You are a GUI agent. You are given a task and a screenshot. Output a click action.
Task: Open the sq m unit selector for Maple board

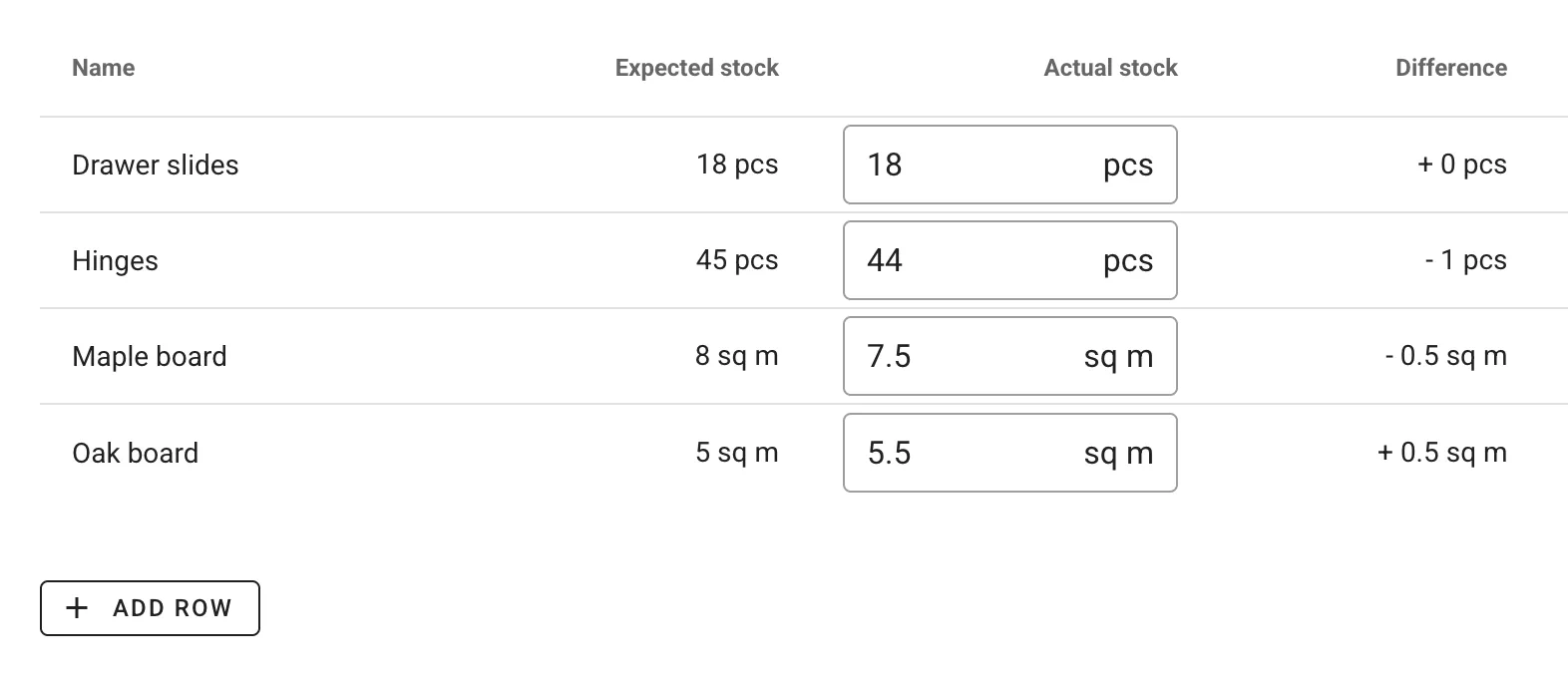(x=1118, y=356)
